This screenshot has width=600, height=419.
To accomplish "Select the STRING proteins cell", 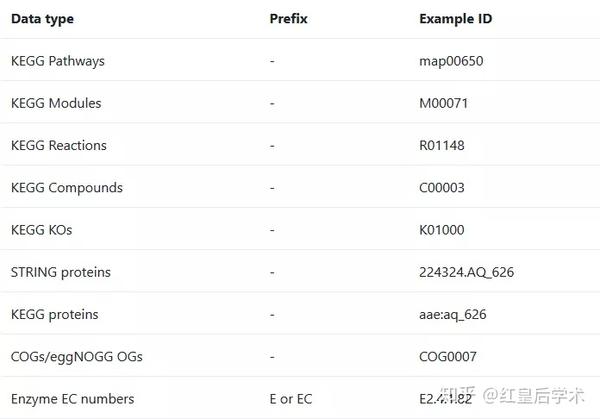I will pos(61,272).
